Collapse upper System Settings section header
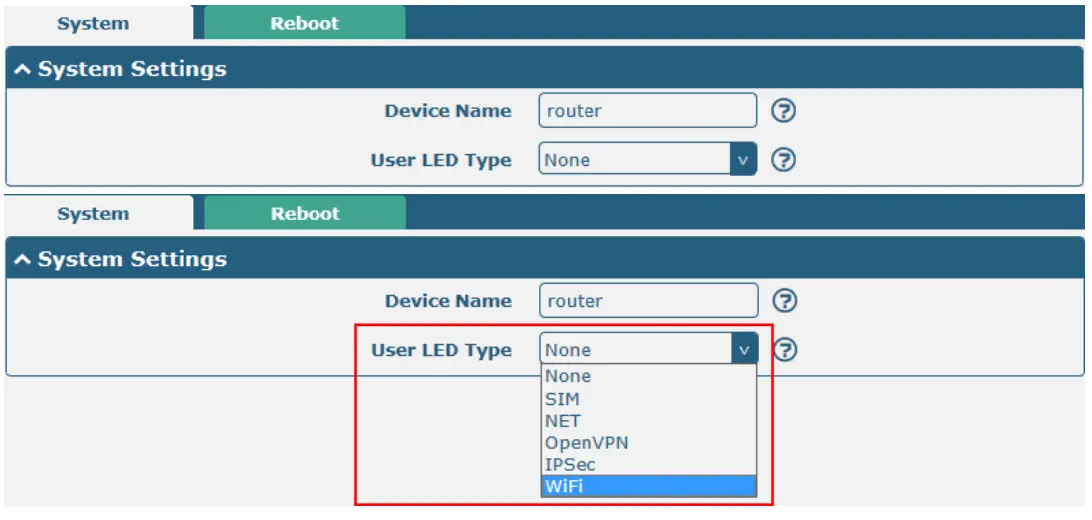The image size is (1092, 520). tap(545, 69)
